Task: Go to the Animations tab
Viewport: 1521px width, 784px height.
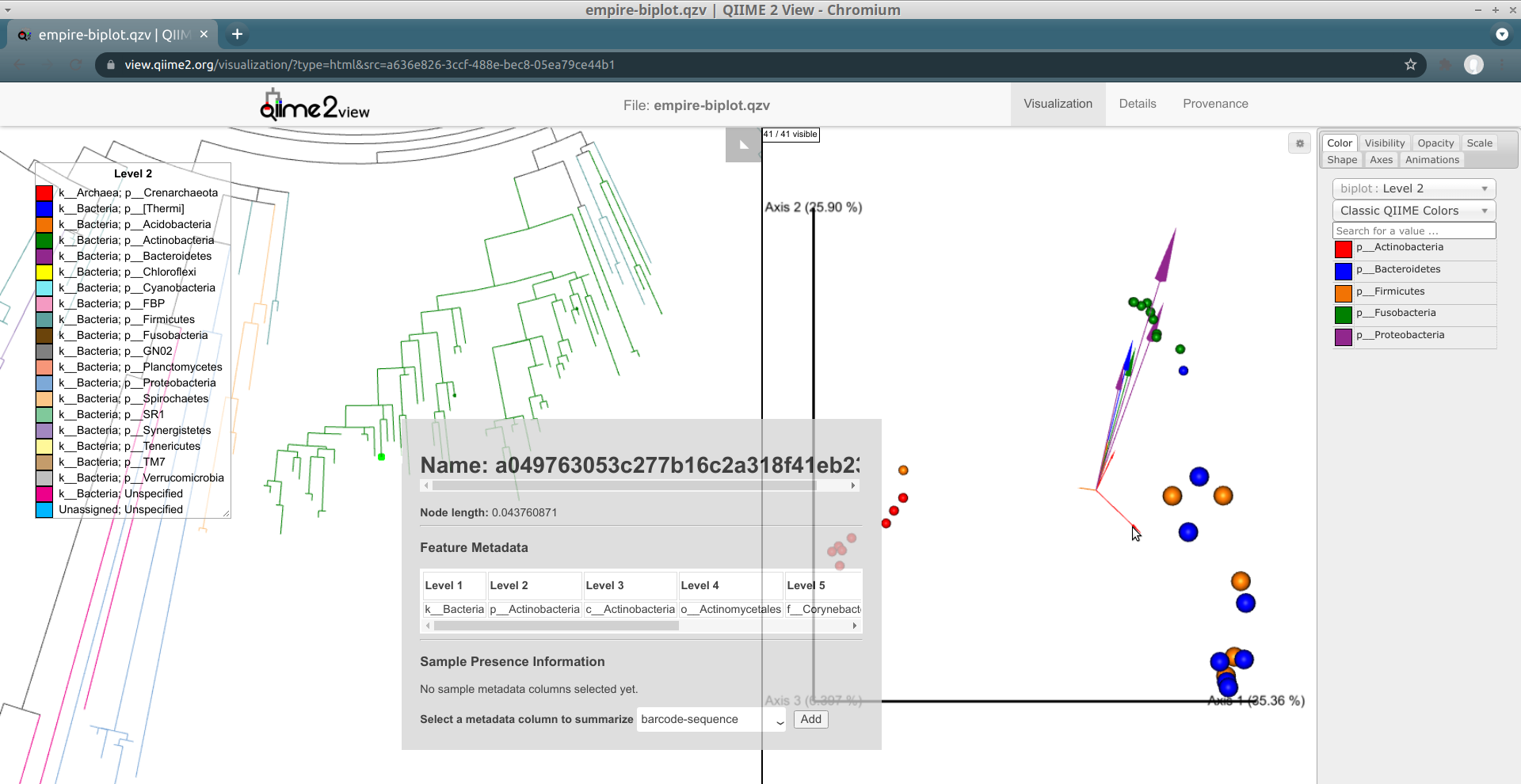Action: coord(1431,160)
